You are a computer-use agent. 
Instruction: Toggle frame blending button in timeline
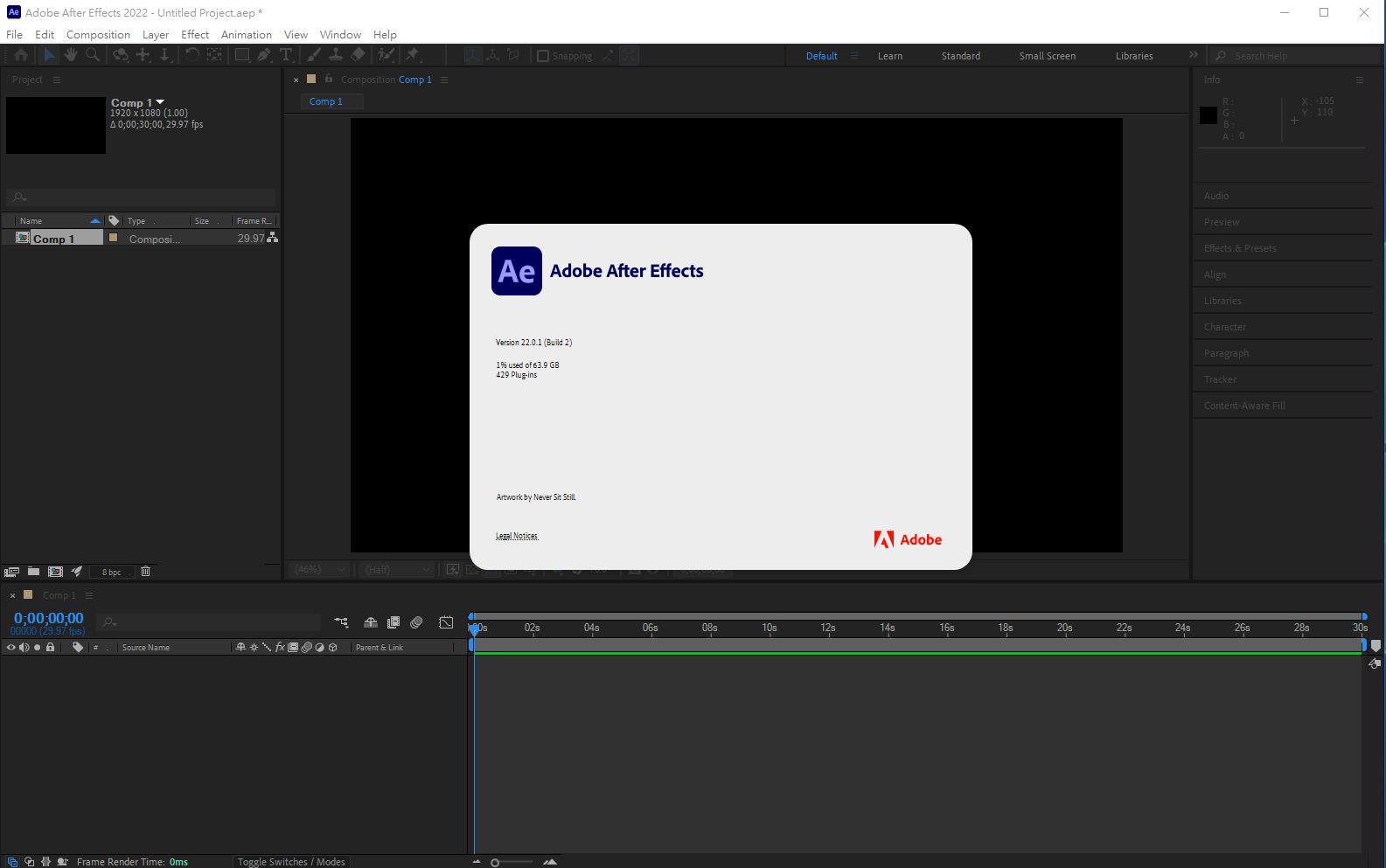tap(394, 622)
